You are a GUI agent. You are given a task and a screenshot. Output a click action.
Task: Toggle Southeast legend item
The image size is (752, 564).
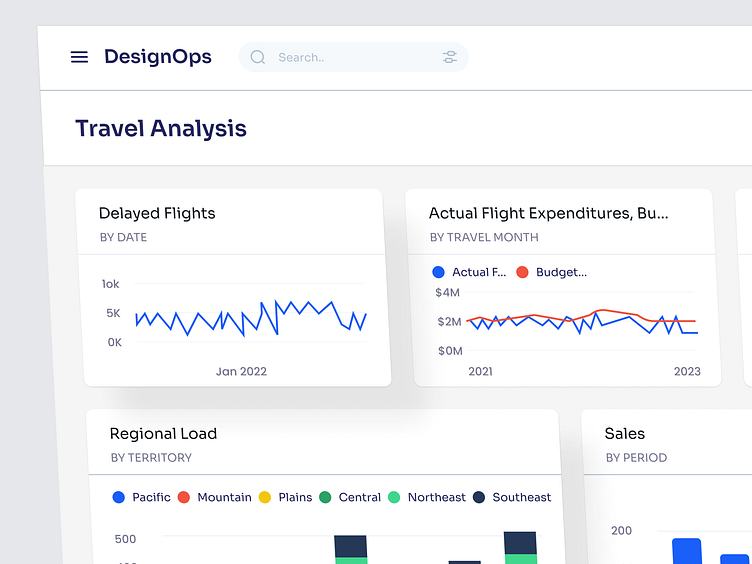pyautogui.click(x=512, y=497)
